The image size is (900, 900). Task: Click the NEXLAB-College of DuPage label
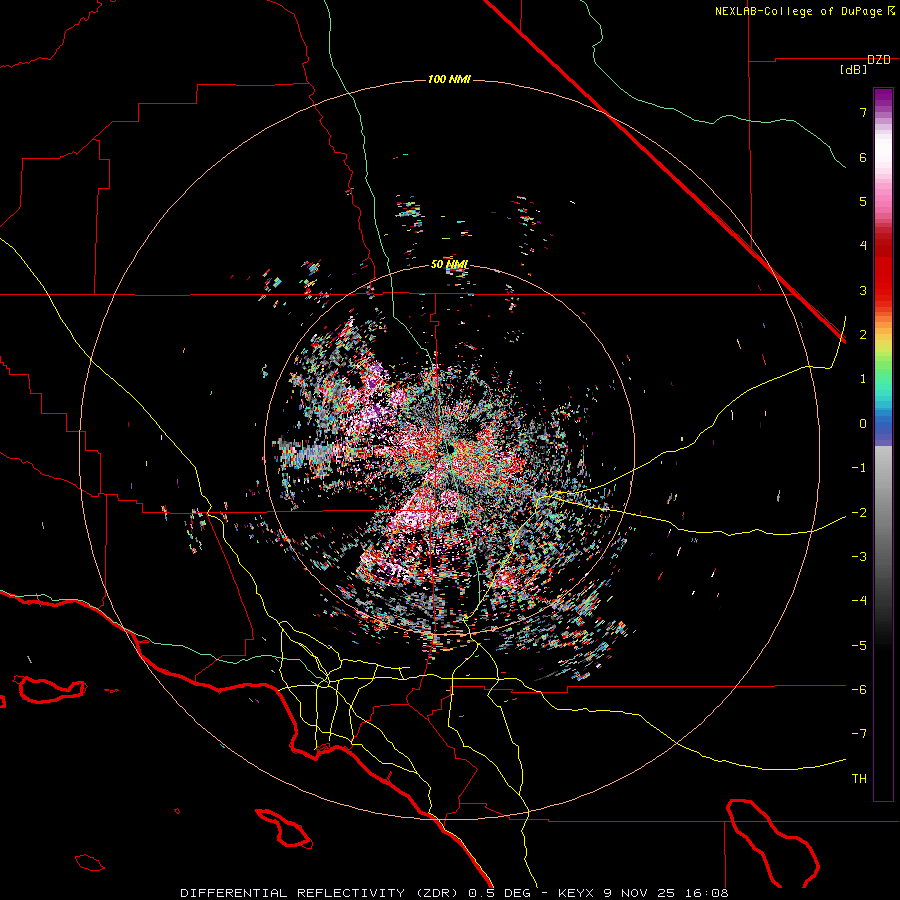(798, 11)
